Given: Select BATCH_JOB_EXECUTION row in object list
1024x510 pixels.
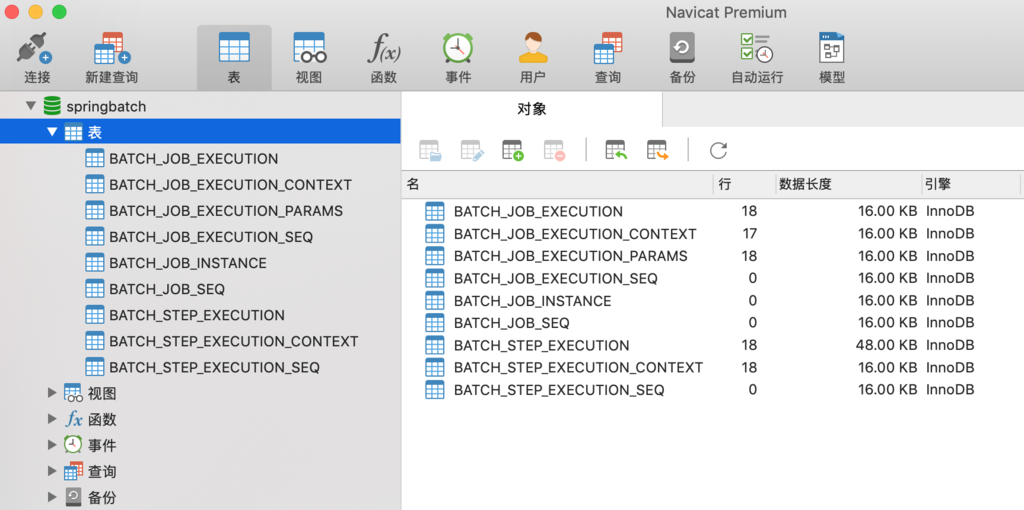Looking at the screenshot, I should (712, 212).
